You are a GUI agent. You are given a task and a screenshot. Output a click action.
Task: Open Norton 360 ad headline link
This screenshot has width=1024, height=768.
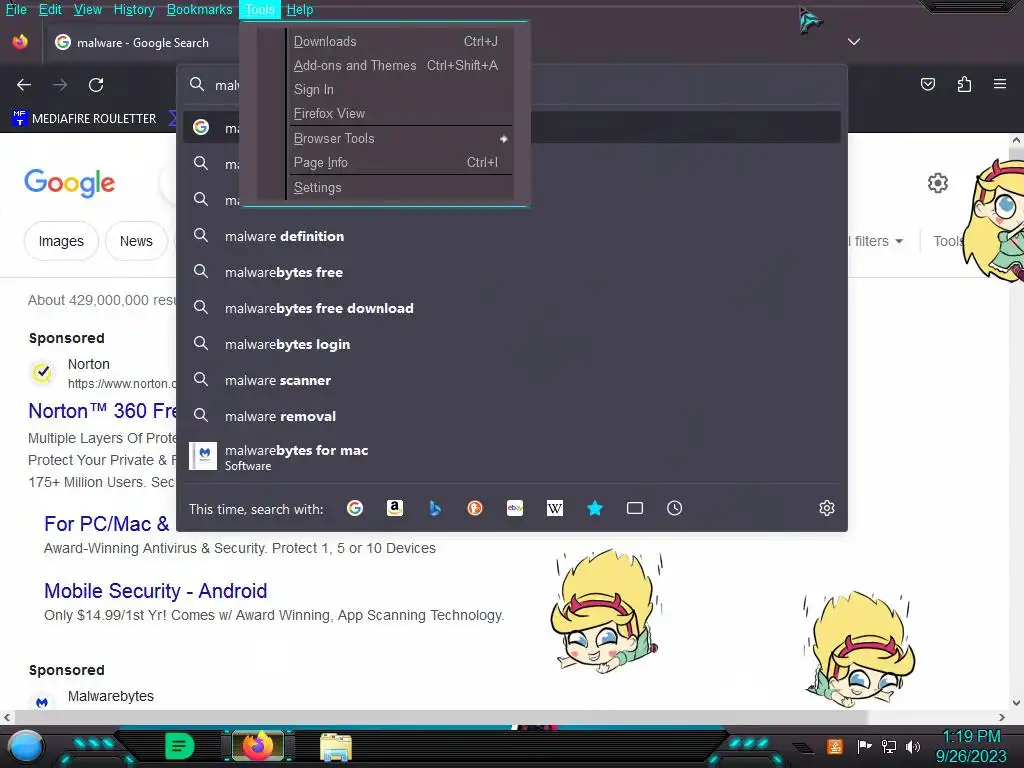tap(103, 411)
